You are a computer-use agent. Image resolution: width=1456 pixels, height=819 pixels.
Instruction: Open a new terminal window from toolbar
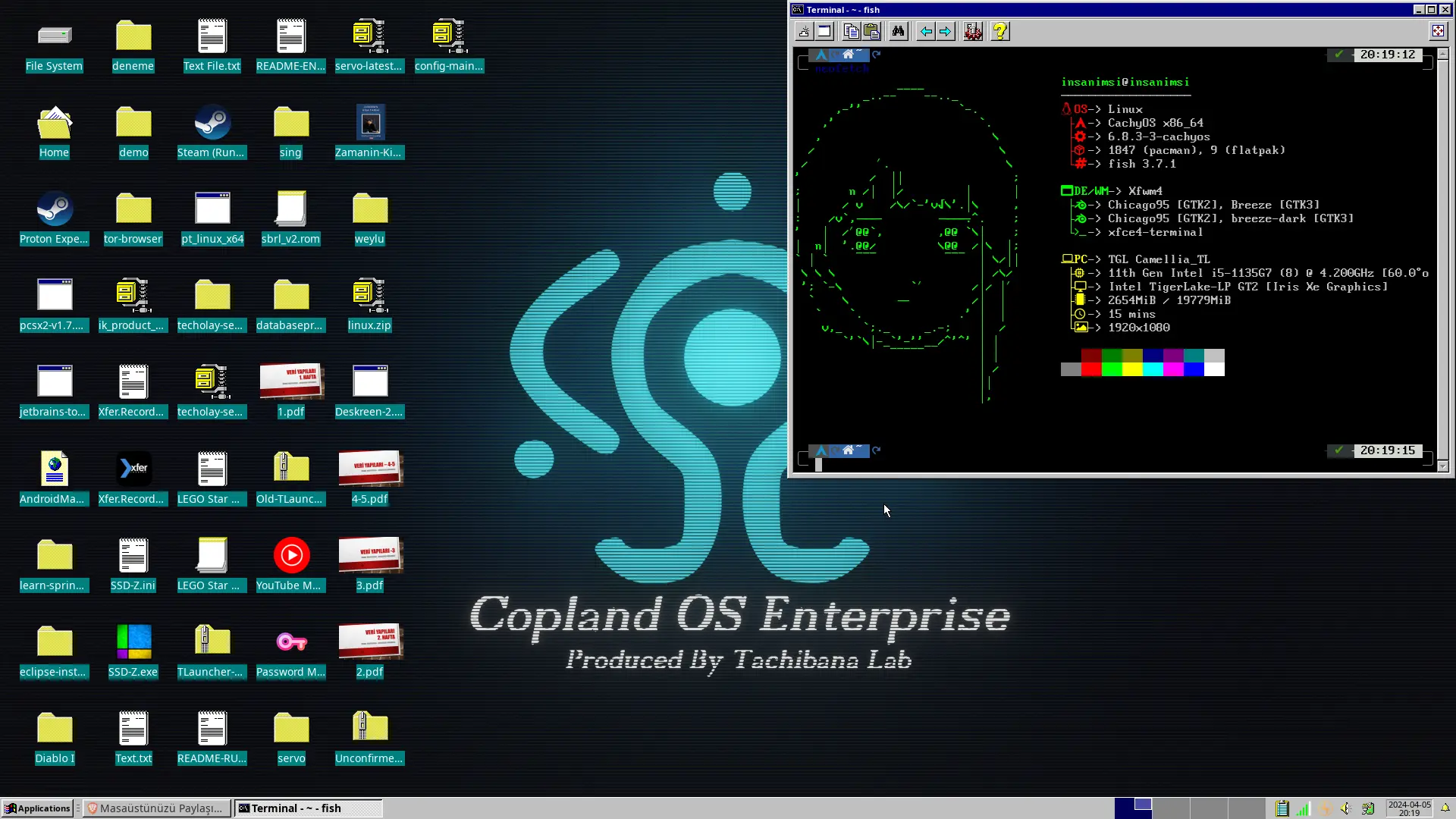(x=824, y=31)
